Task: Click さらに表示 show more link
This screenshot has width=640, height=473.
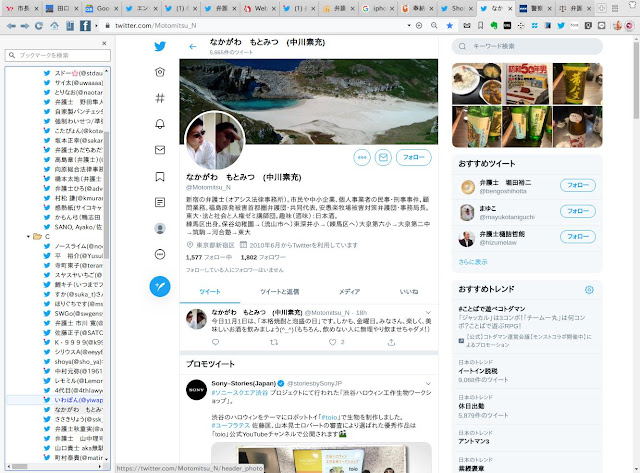Action: (x=473, y=262)
